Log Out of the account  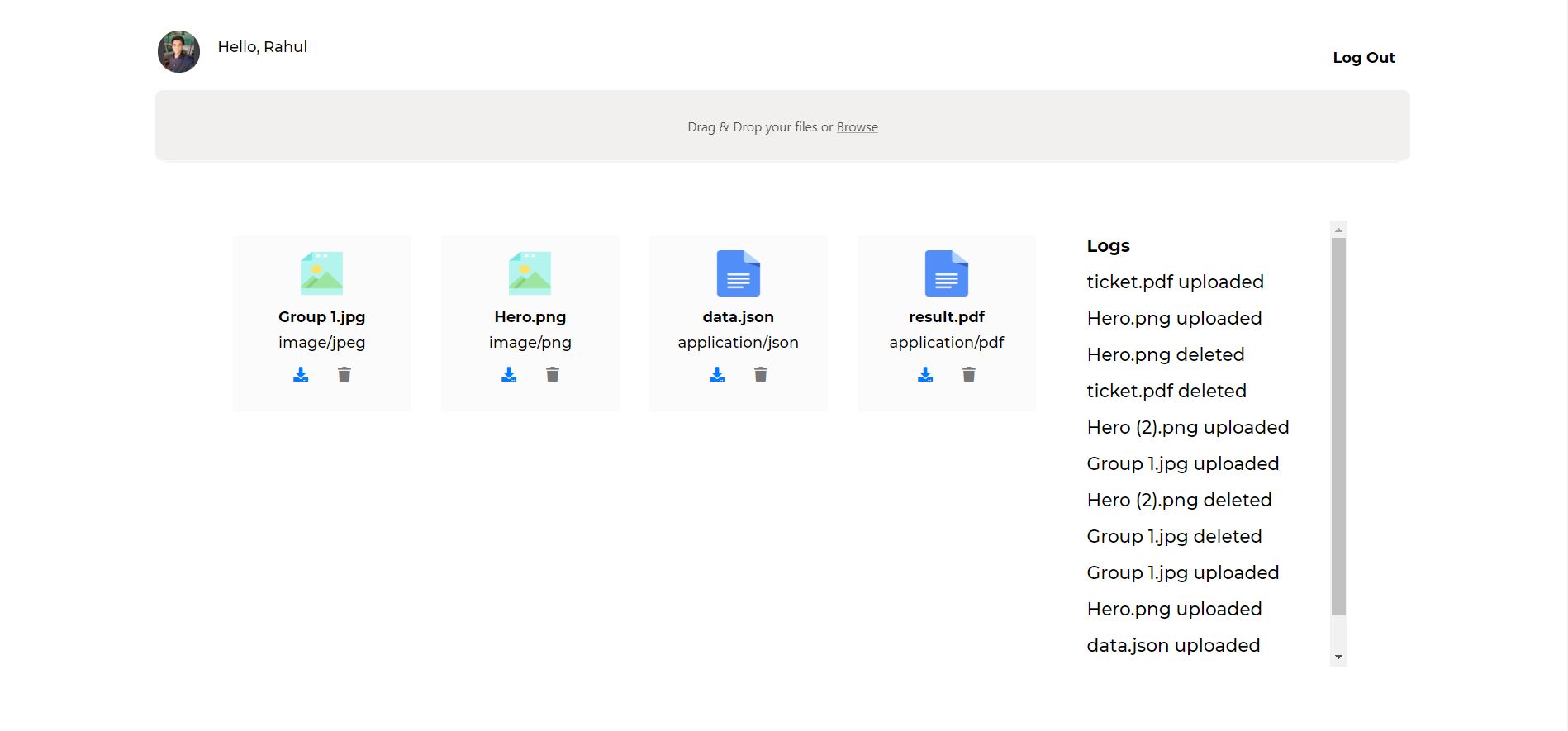pyautogui.click(x=1363, y=58)
